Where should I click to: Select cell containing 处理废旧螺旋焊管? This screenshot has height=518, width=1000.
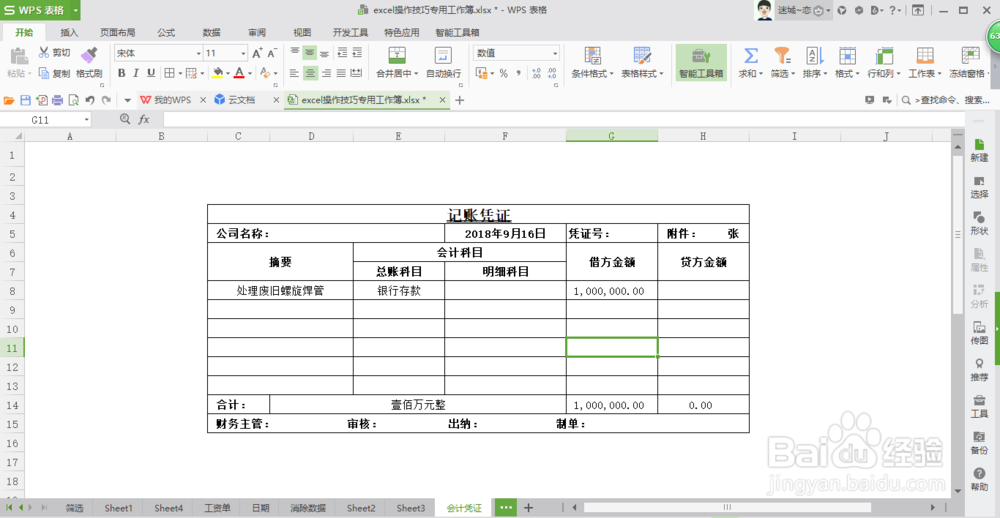281,291
